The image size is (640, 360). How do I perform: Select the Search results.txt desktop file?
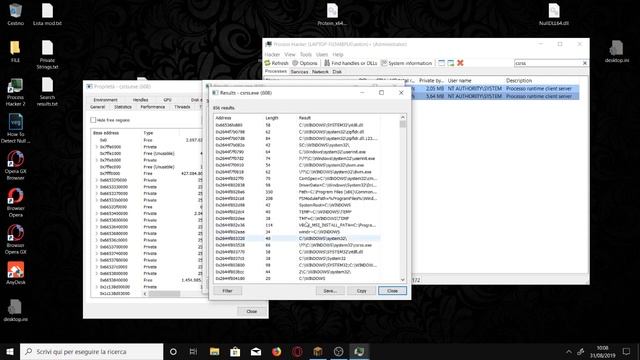[47, 92]
